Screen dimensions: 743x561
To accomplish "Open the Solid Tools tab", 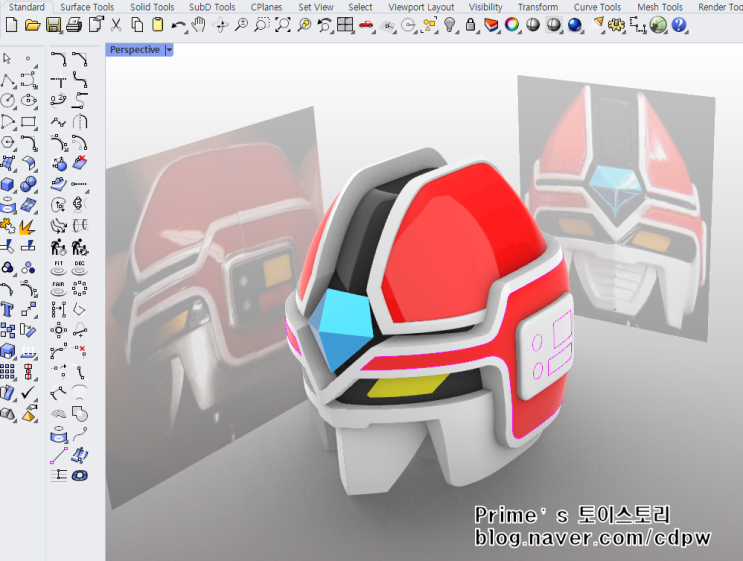I will pos(152,7).
